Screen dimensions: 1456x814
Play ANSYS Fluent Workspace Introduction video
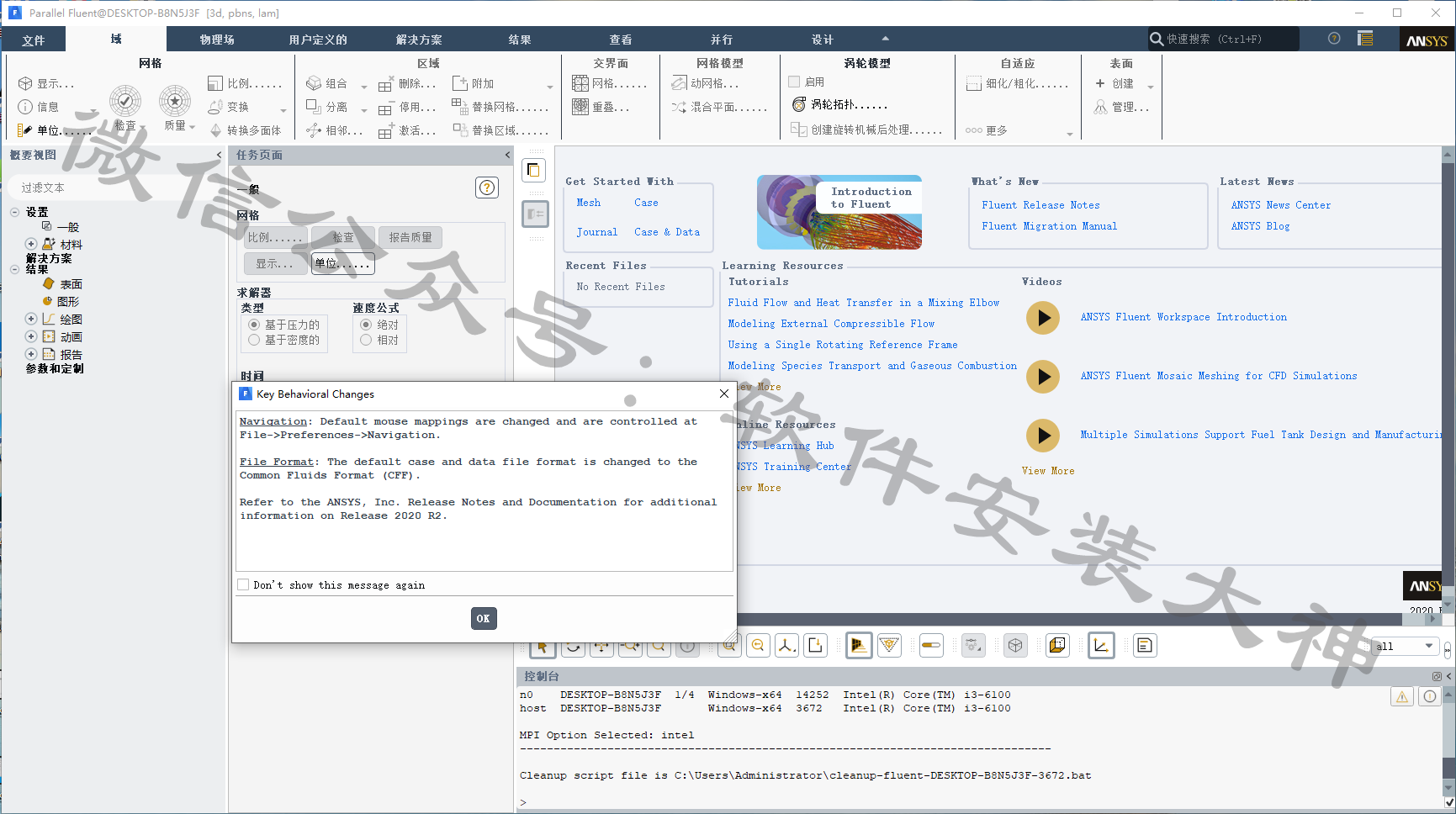pyautogui.click(x=1043, y=318)
